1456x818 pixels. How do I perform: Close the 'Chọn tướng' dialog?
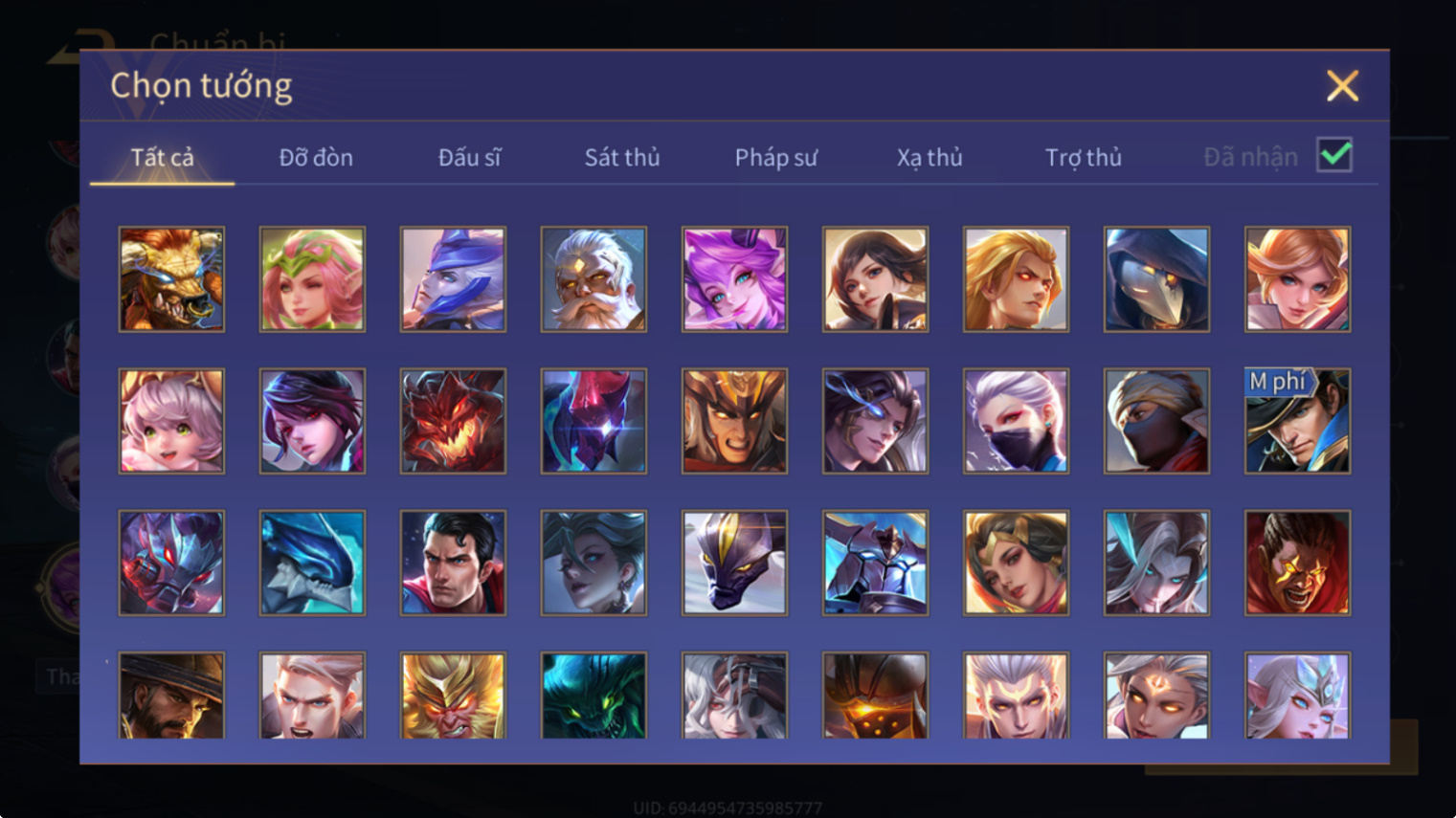coord(1342,86)
